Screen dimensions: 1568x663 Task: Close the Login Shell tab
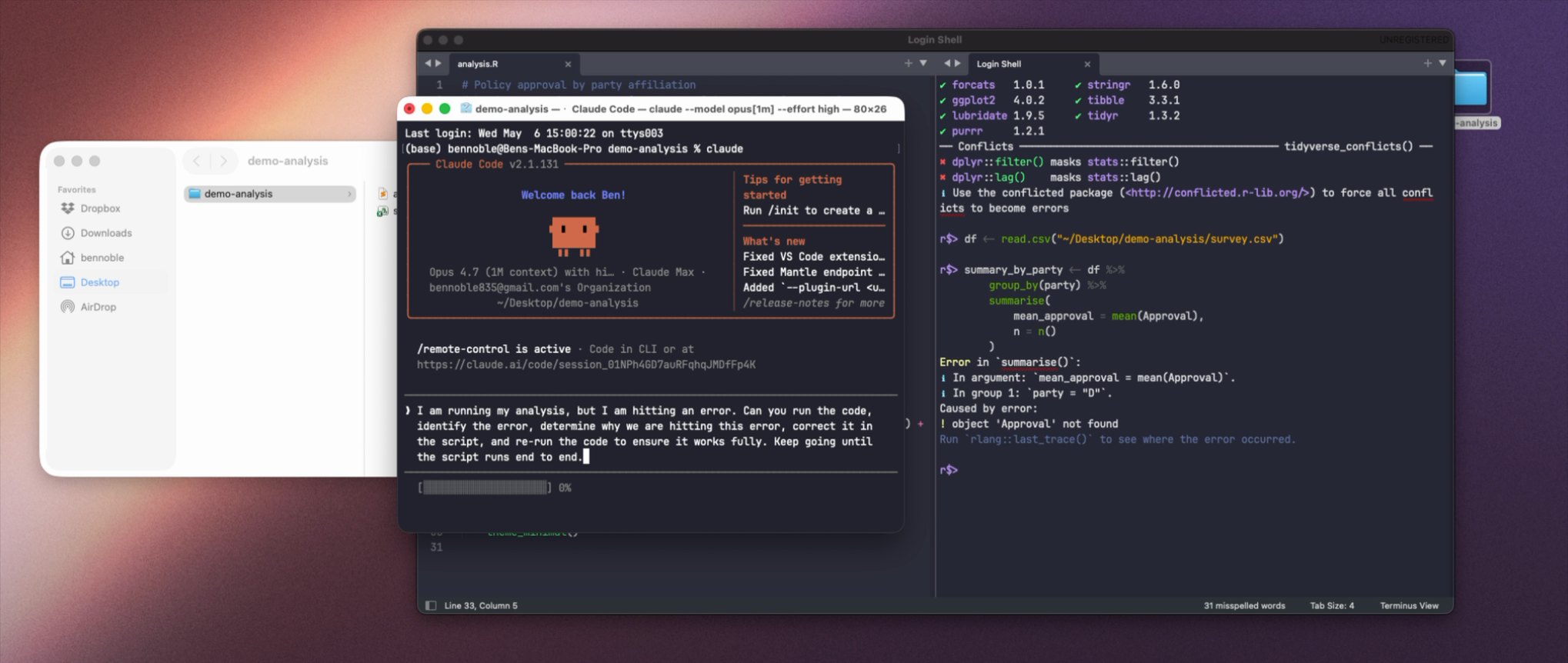click(1087, 65)
